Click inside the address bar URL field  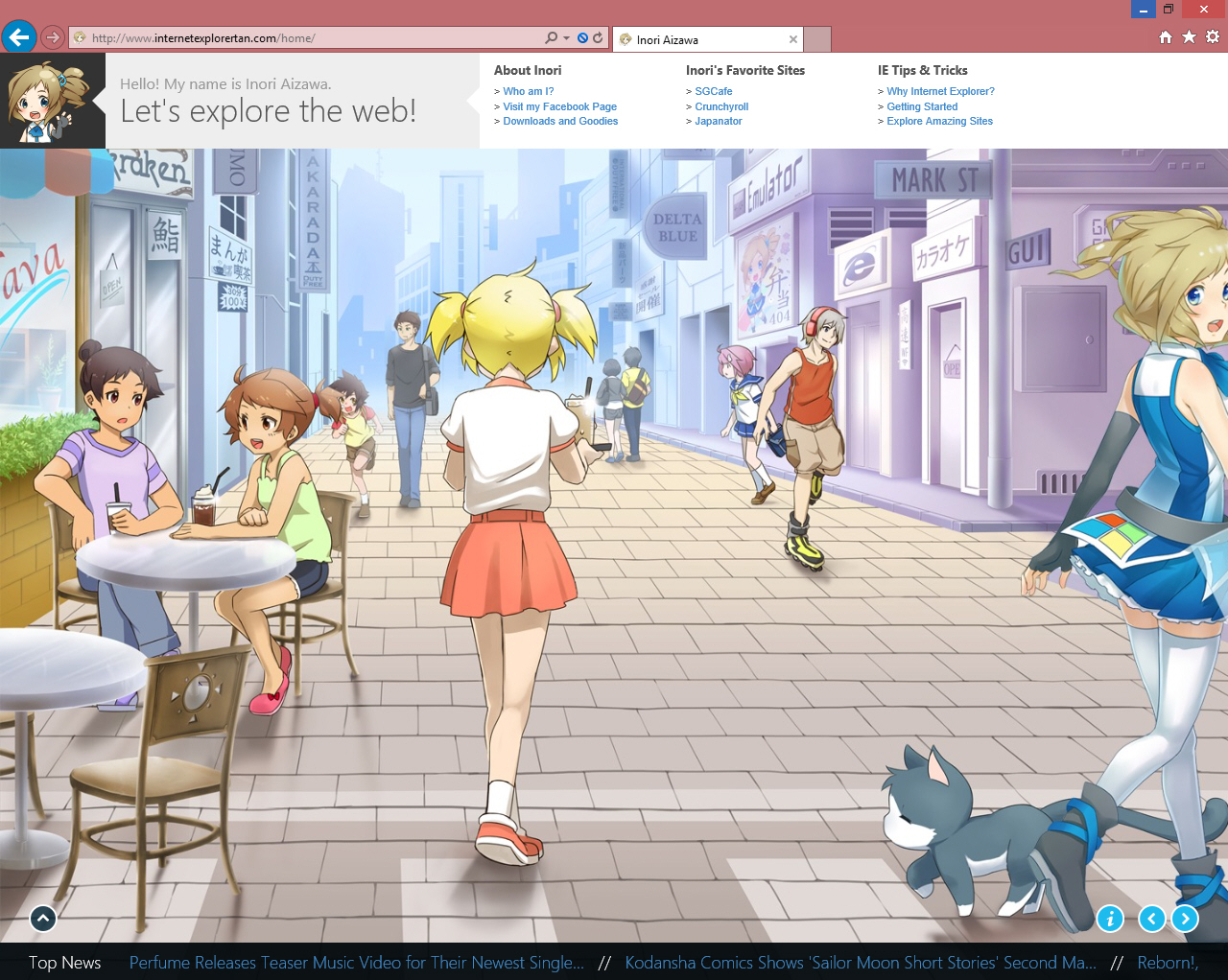[288, 37]
